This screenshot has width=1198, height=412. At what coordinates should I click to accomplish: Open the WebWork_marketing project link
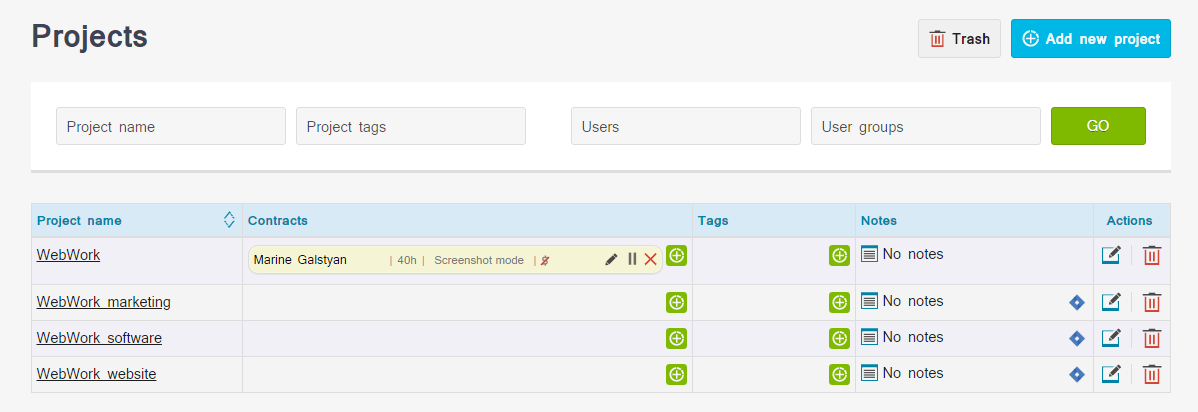[103, 303]
